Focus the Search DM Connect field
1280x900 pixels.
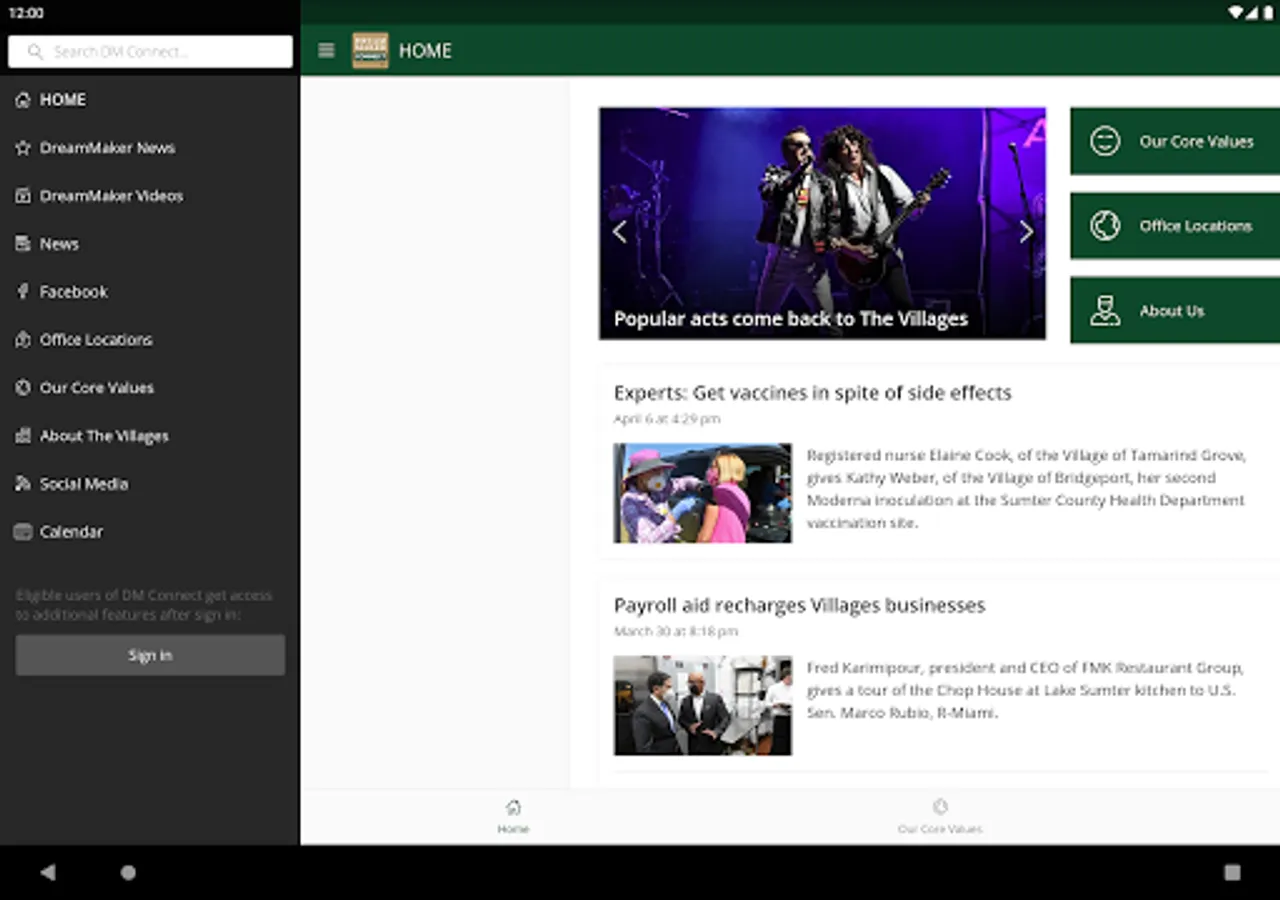pos(150,52)
